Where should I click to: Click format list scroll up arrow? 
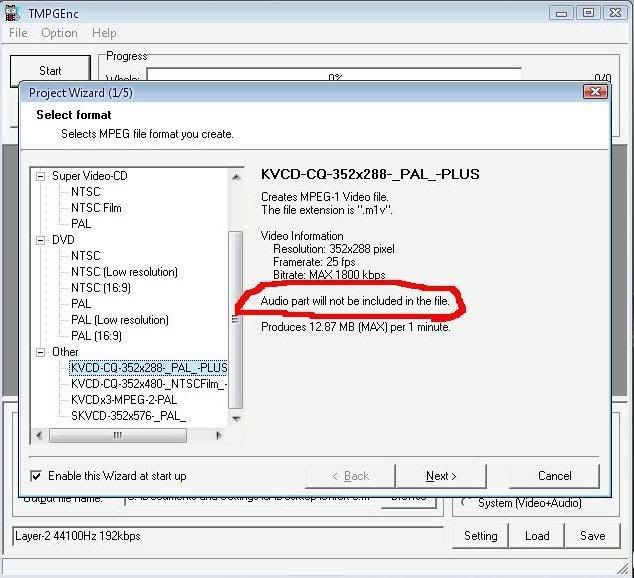(x=236, y=177)
